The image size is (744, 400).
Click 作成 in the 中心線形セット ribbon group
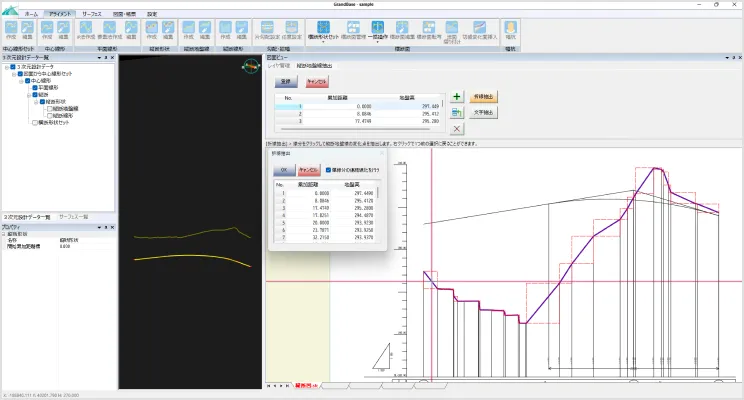[11, 30]
